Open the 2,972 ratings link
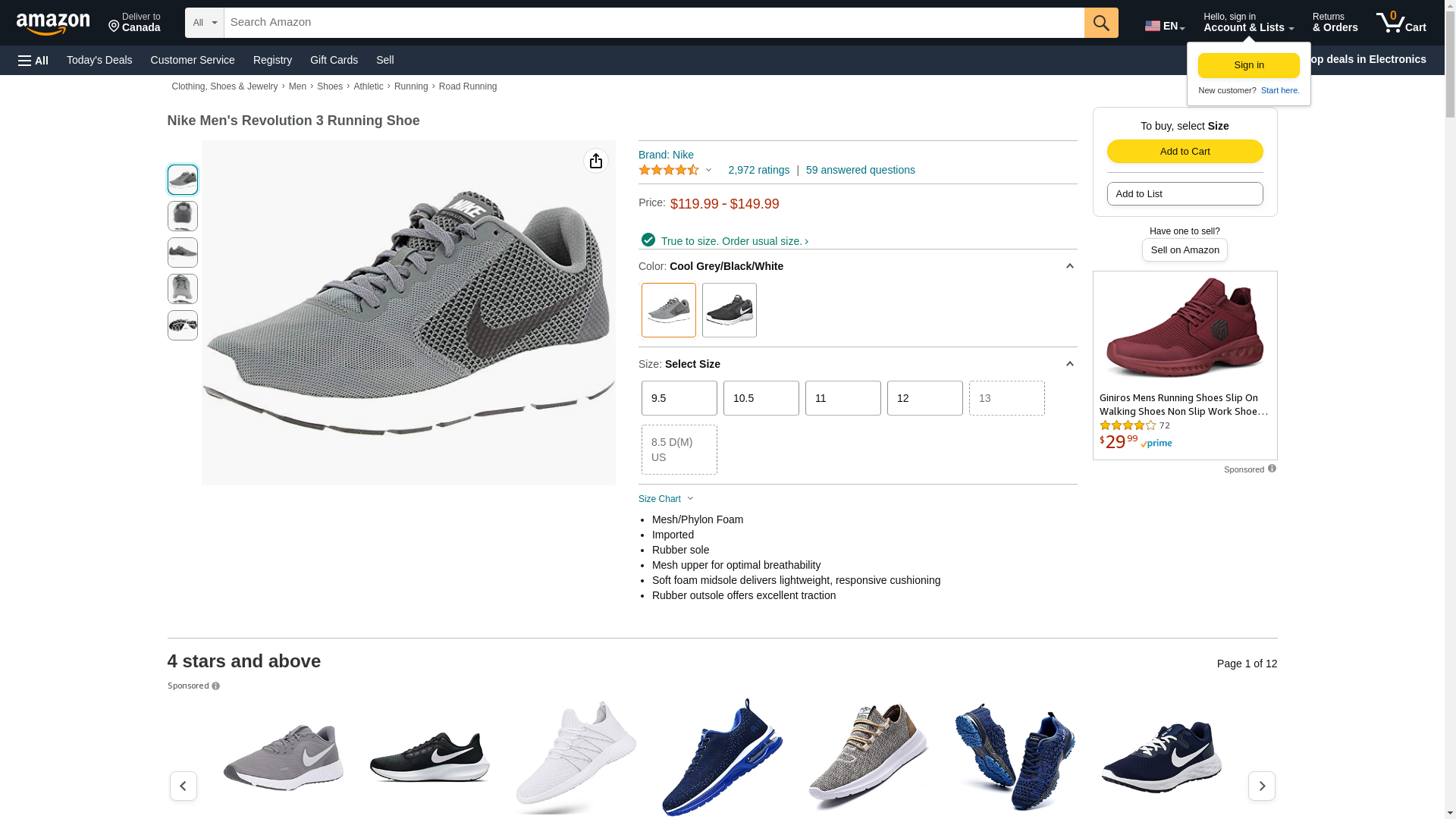1456x819 pixels. point(758,170)
